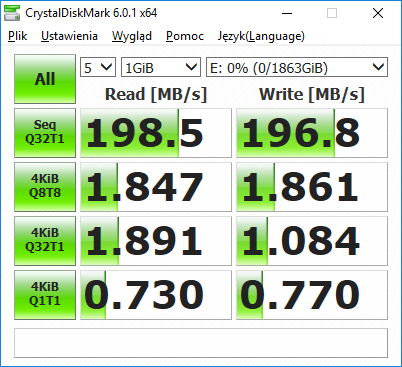Select the 4KiB Q8T8 write result 1.861
Viewport: 402px width, 367px height.
pos(312,187)
